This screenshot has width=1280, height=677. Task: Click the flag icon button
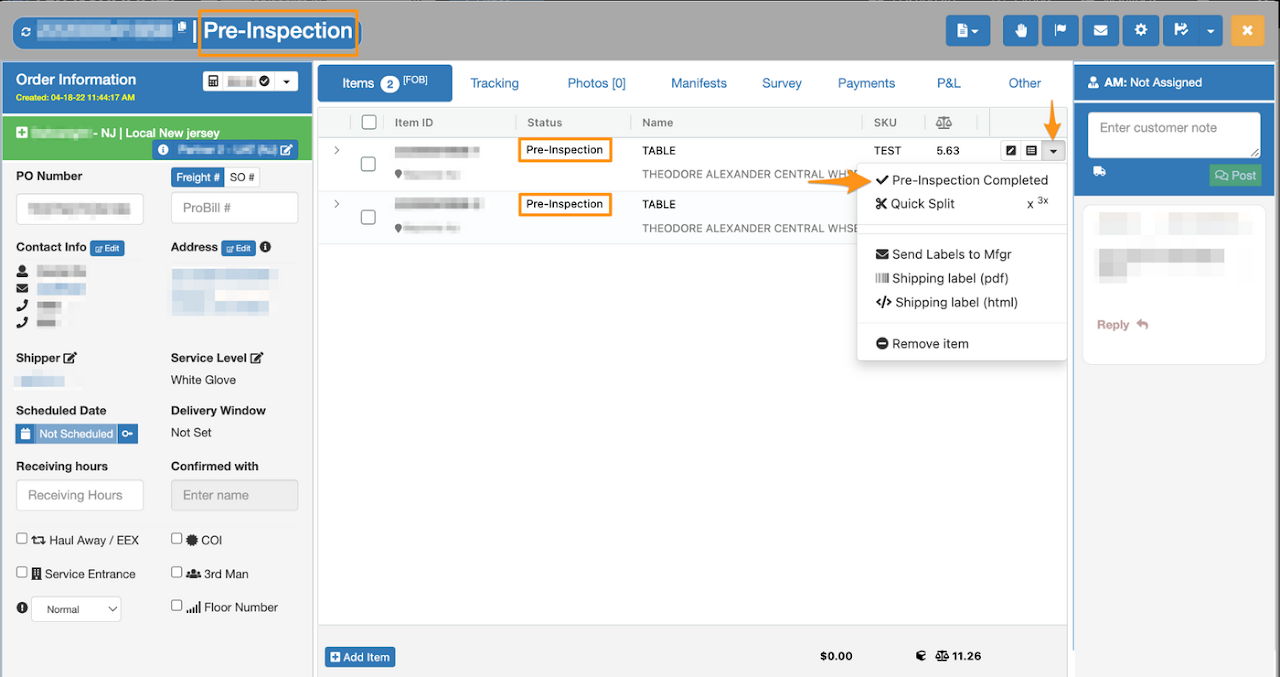tap(1060, 31)
